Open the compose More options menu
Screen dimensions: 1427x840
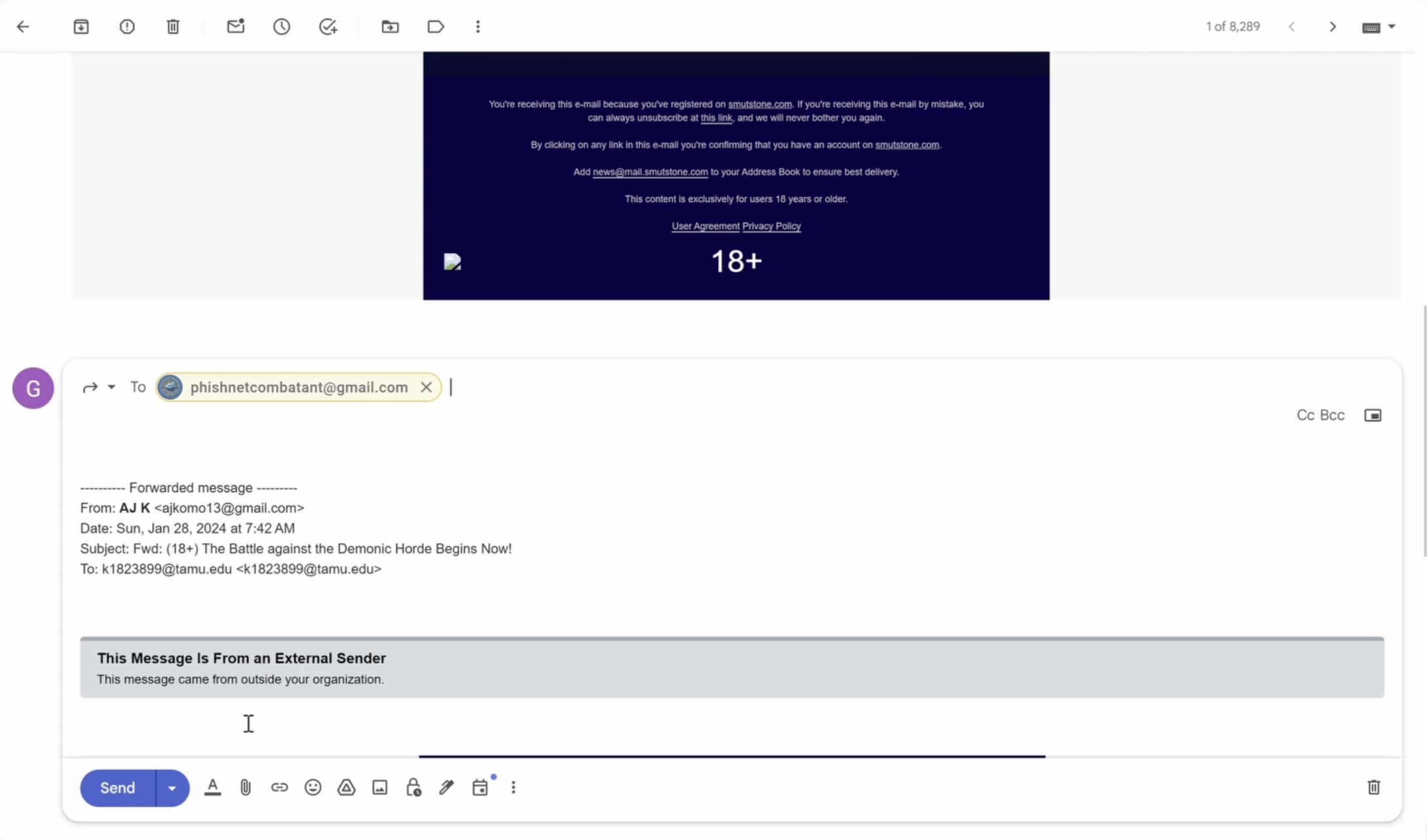coord(514,788)
